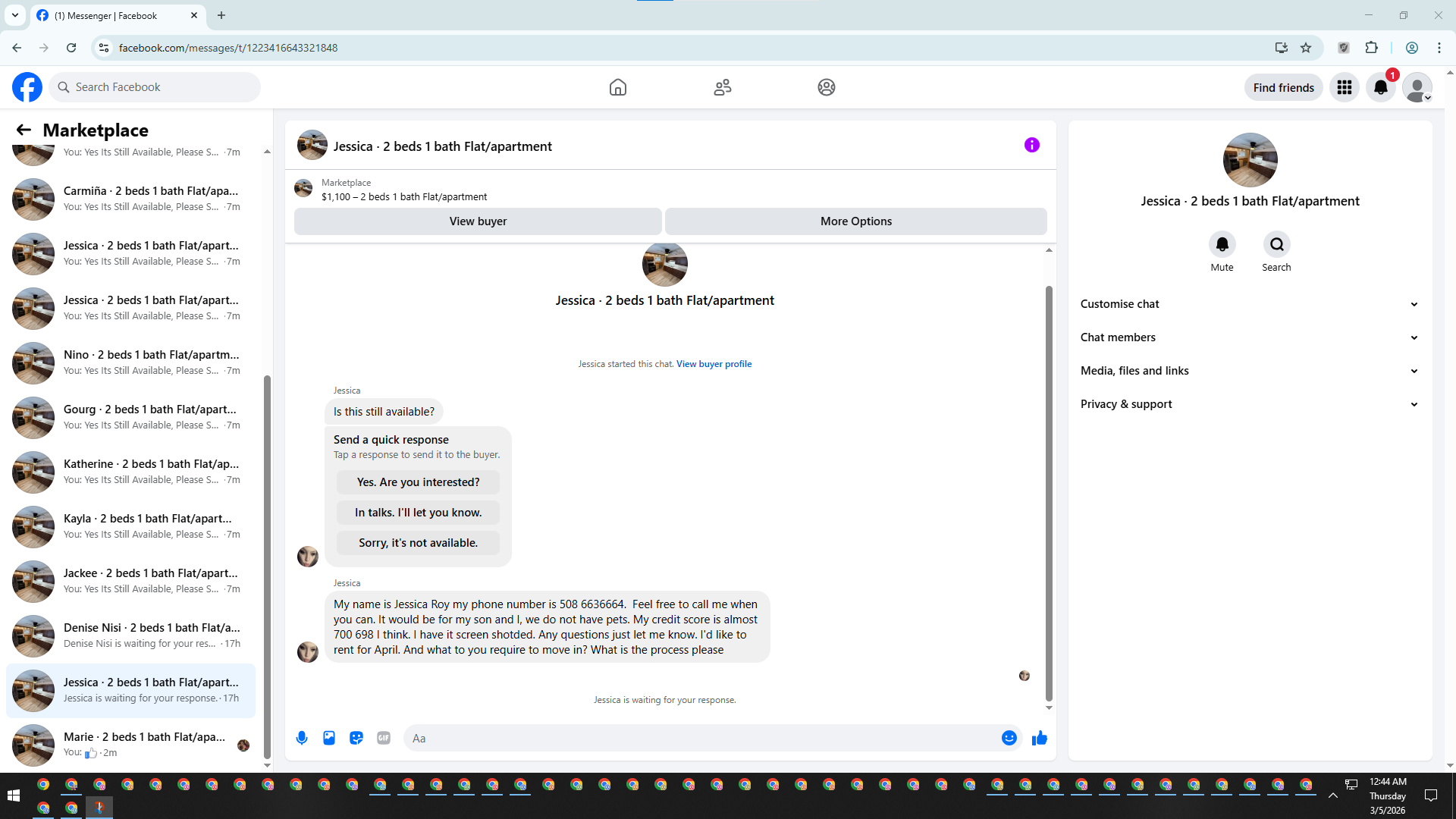Search within the conversation
The width and height of the screenshot is (1456, 819).
(1277, 244)
